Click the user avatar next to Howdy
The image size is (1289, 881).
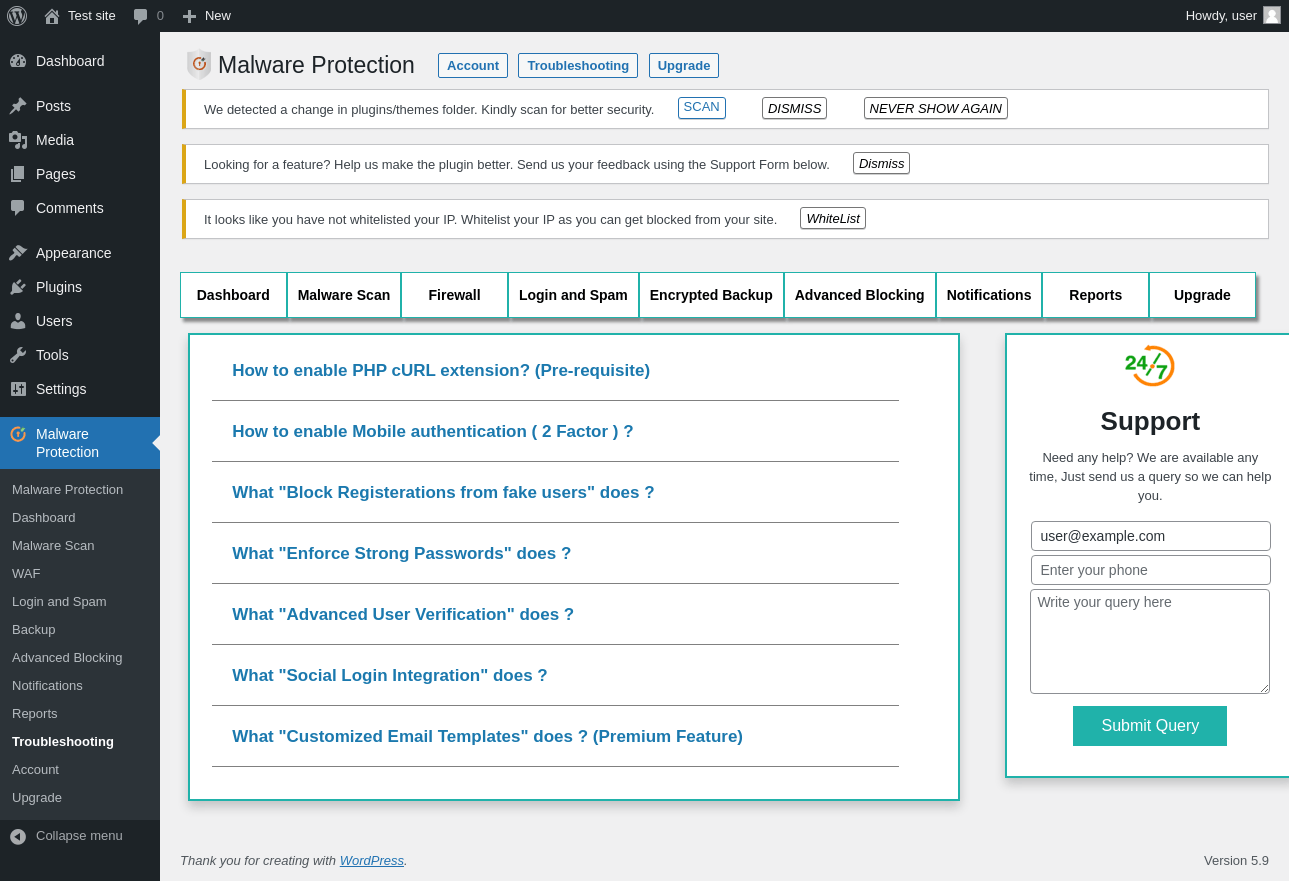(x=1271, y=15)
